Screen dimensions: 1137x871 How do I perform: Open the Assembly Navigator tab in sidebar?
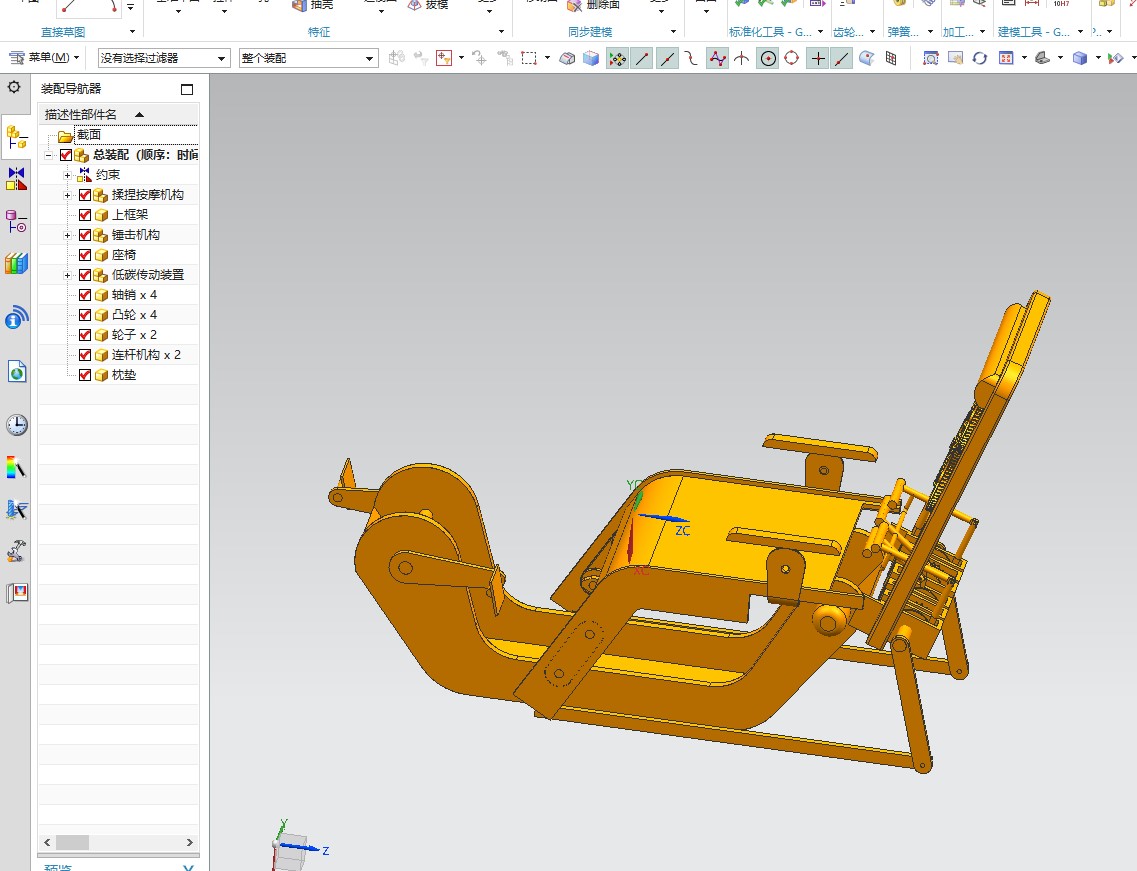[x=16, y=136]
